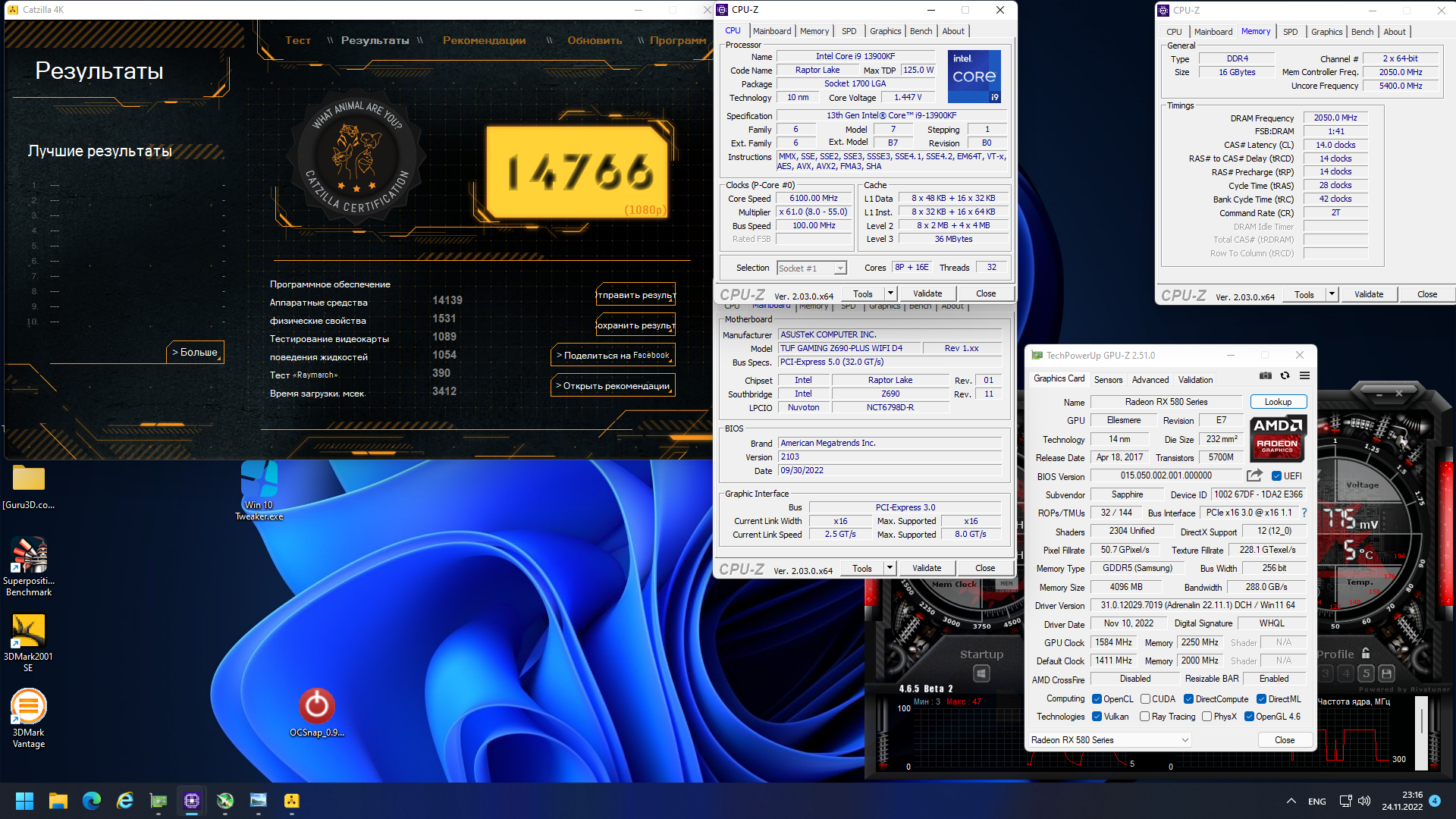The image size is (1456, 819).
Task: Select Afterburner profile slot 5
Action: point(1366,673)
